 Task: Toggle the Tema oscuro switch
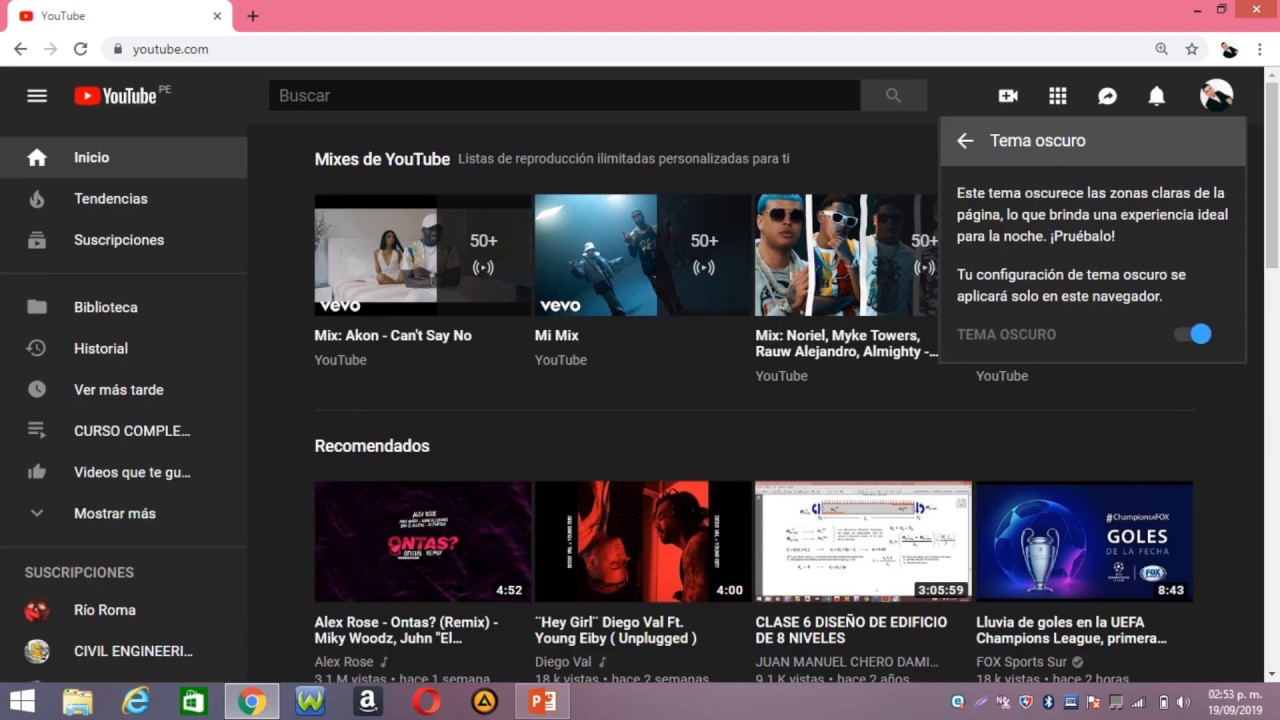point(1192,334)
